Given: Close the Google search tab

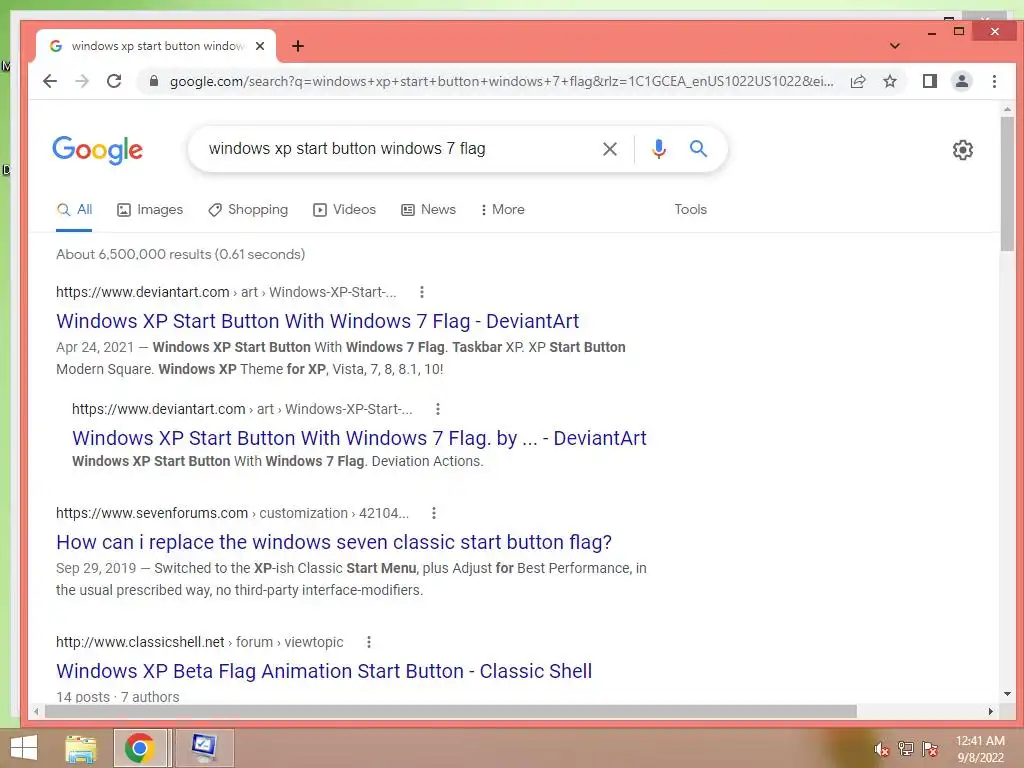Looking at the screenshot, I should [x=260, y=46].
